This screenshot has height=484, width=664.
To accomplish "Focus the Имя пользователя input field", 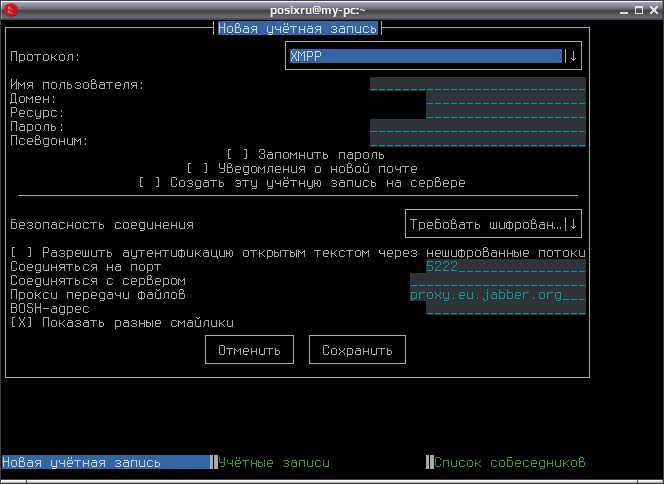I will [x=478, y=84].
